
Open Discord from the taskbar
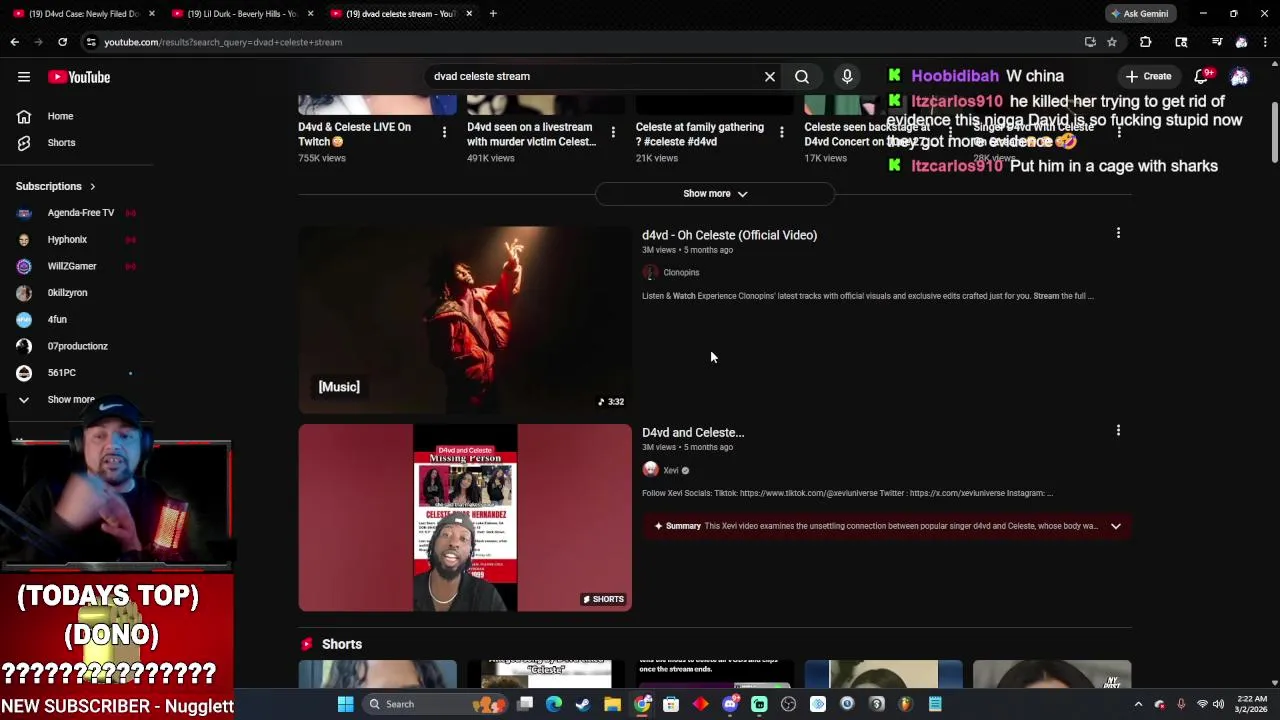730,704
